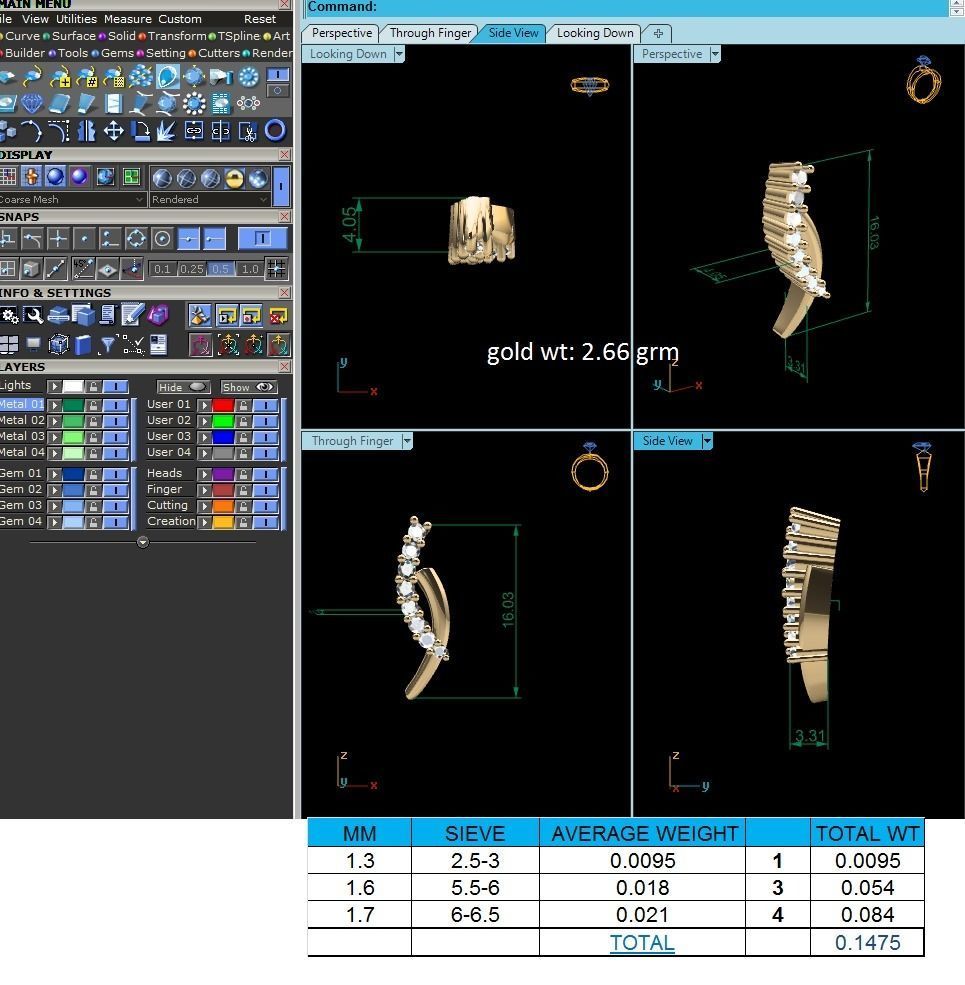
Task: Toggle the 45 degree angle snap
Action: 83,269
